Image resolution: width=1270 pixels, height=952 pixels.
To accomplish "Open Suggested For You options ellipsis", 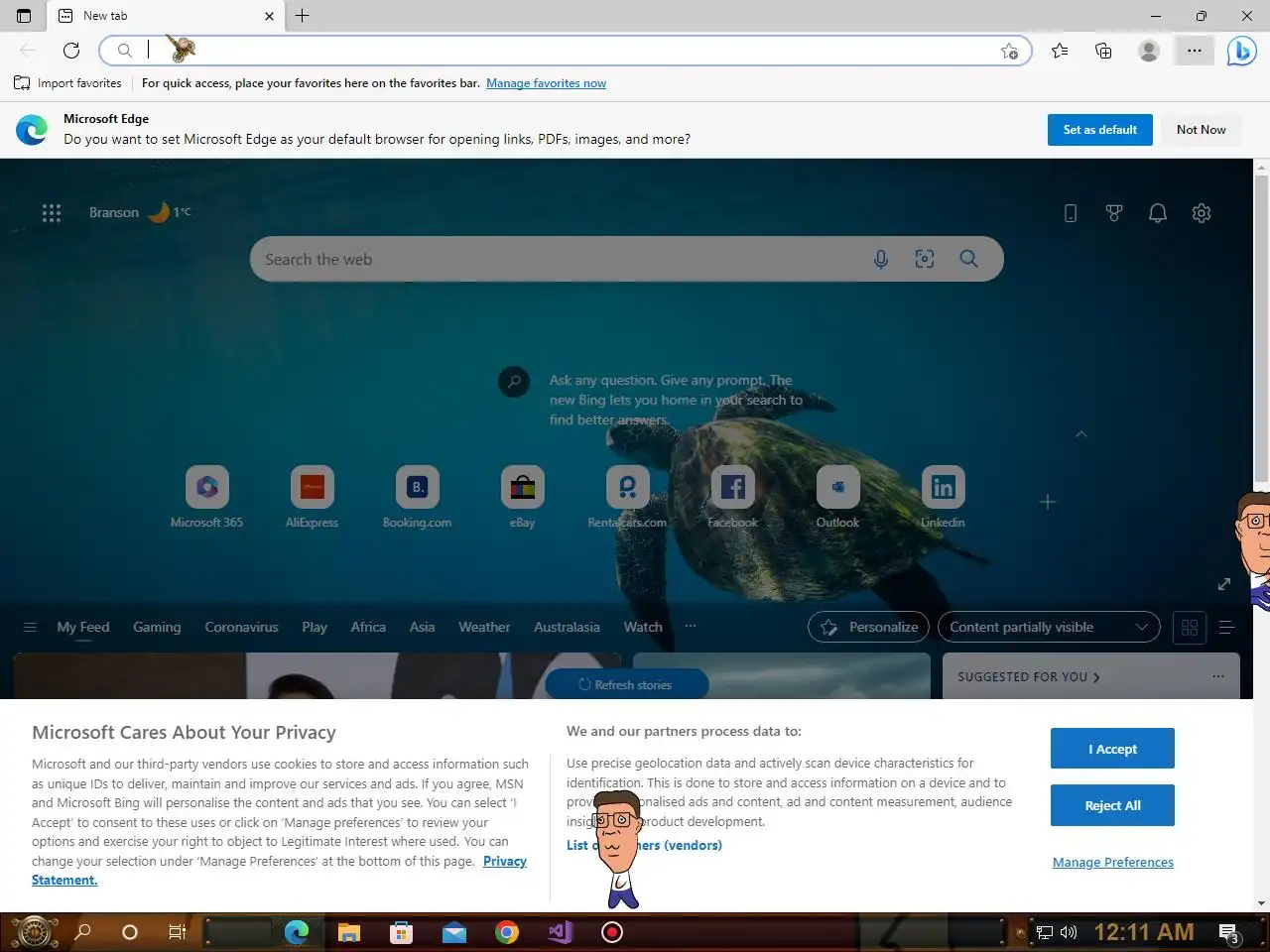I will (x=1218, y=676).
